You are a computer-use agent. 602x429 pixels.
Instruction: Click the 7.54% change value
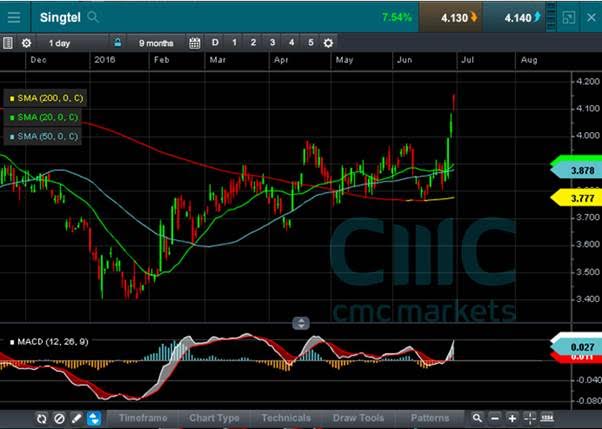click(x=397, y=17)
